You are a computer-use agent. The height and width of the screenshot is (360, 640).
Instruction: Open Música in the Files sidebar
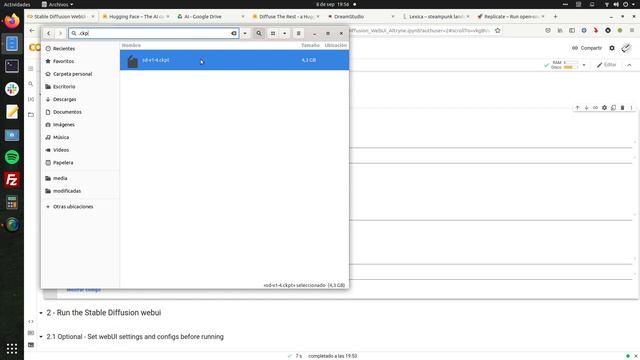tap(80, 137)
